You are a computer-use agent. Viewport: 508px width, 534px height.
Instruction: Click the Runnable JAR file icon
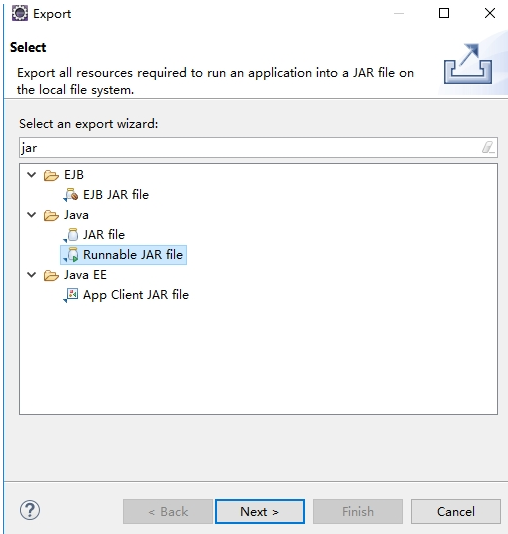coord(71,255)
